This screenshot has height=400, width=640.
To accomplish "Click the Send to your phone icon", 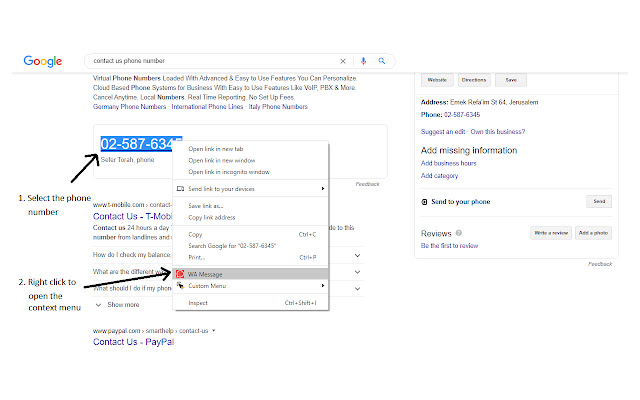I will (424, 202).
